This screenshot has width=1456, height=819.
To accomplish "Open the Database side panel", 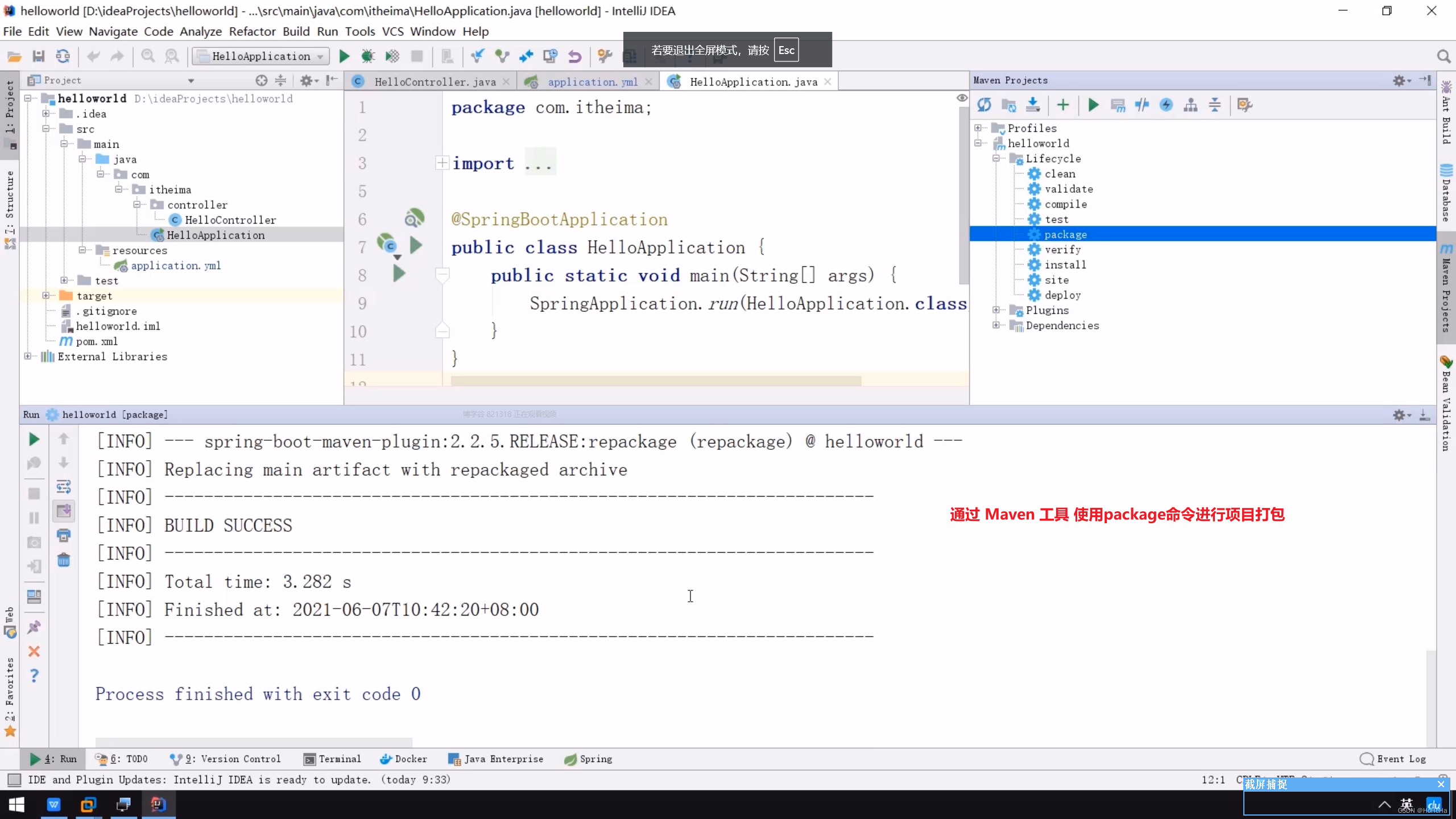I will pyautogui.click(x=1446, y=192).
